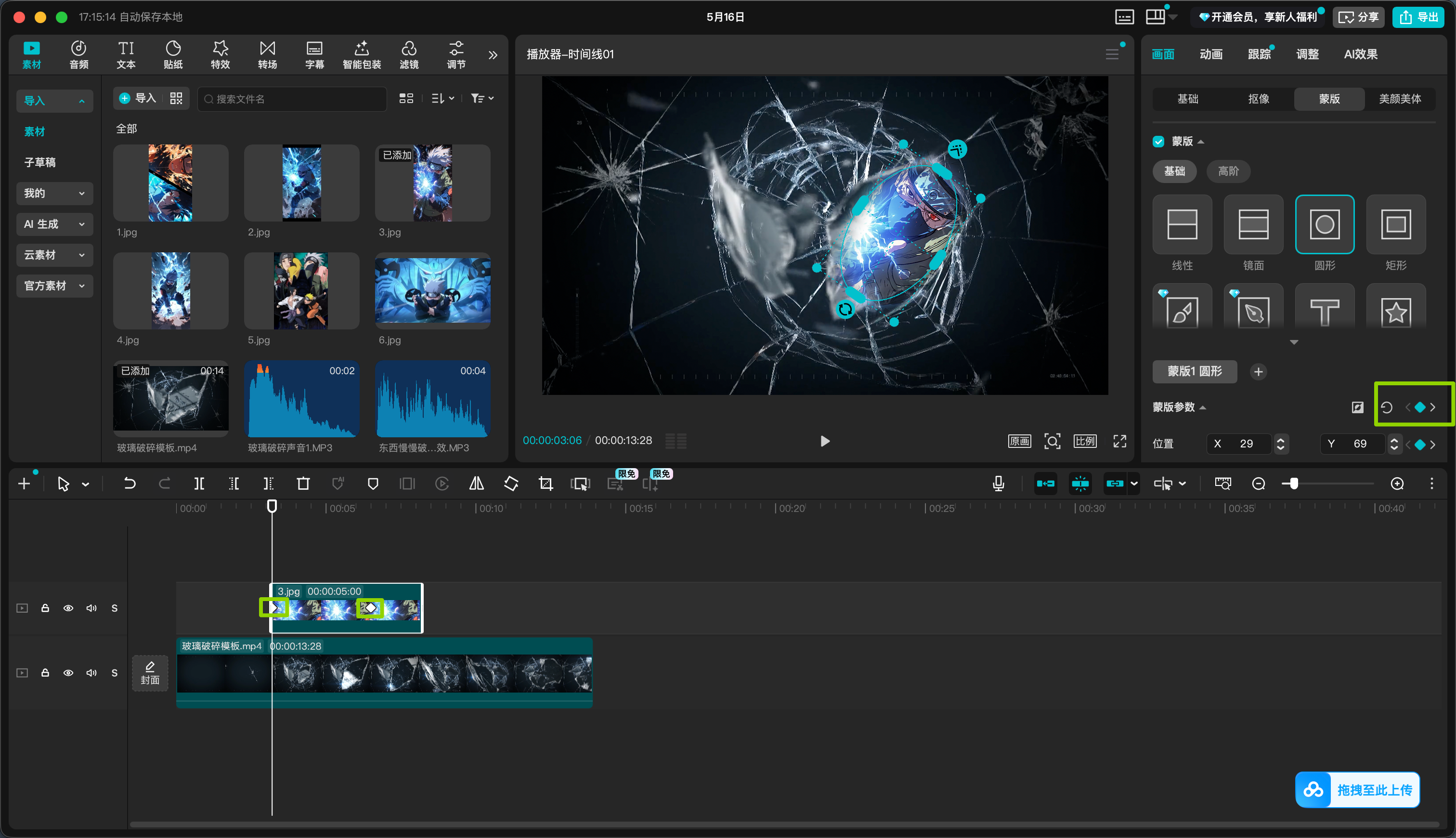This screenshot has width=1456, height=838.
Task: Click the timeline zoom slider handle
Action: [1293, 484]
